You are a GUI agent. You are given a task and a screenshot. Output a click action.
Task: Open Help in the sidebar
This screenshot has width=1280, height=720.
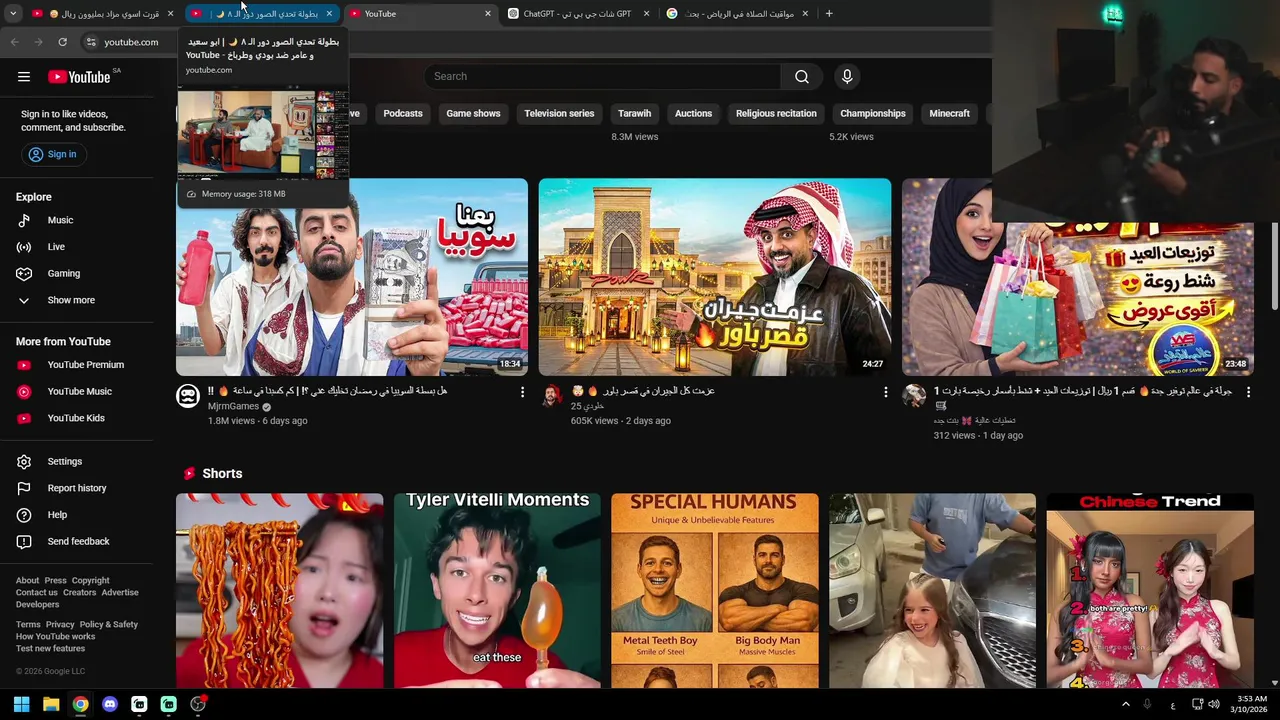(x=57, y=515)
